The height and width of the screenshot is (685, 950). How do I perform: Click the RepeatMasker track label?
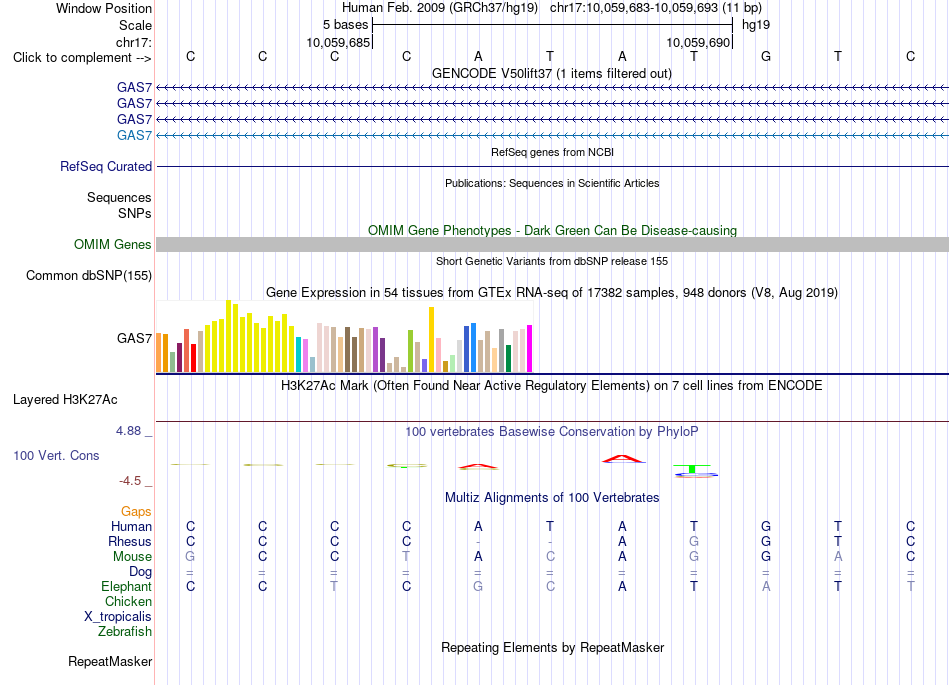(x=110, y=662)
